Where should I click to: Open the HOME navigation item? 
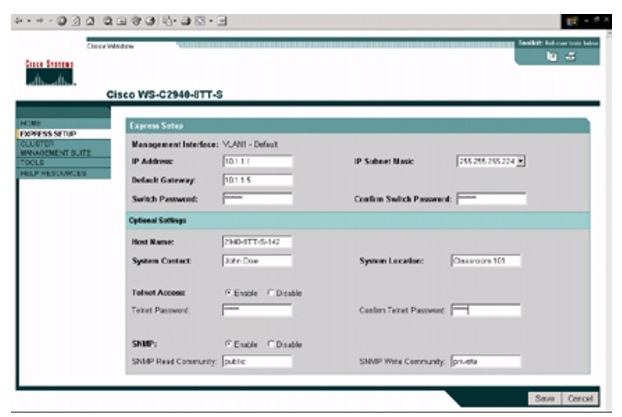[x=63, y=123]
